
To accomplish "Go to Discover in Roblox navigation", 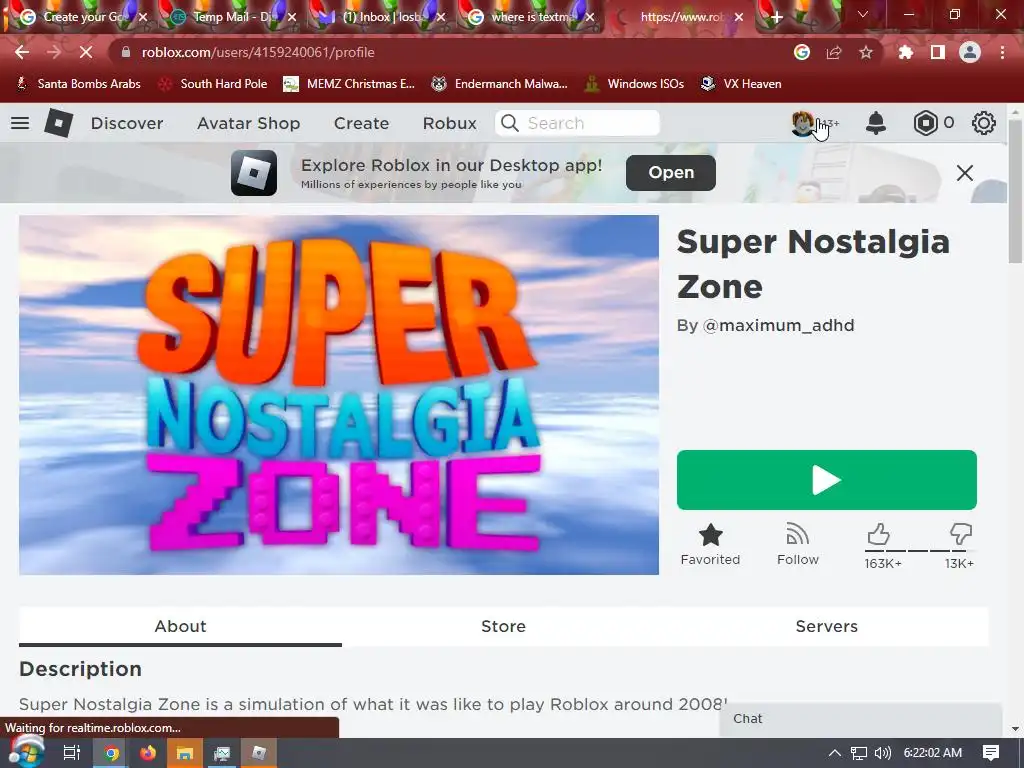I will coord(127,123).
